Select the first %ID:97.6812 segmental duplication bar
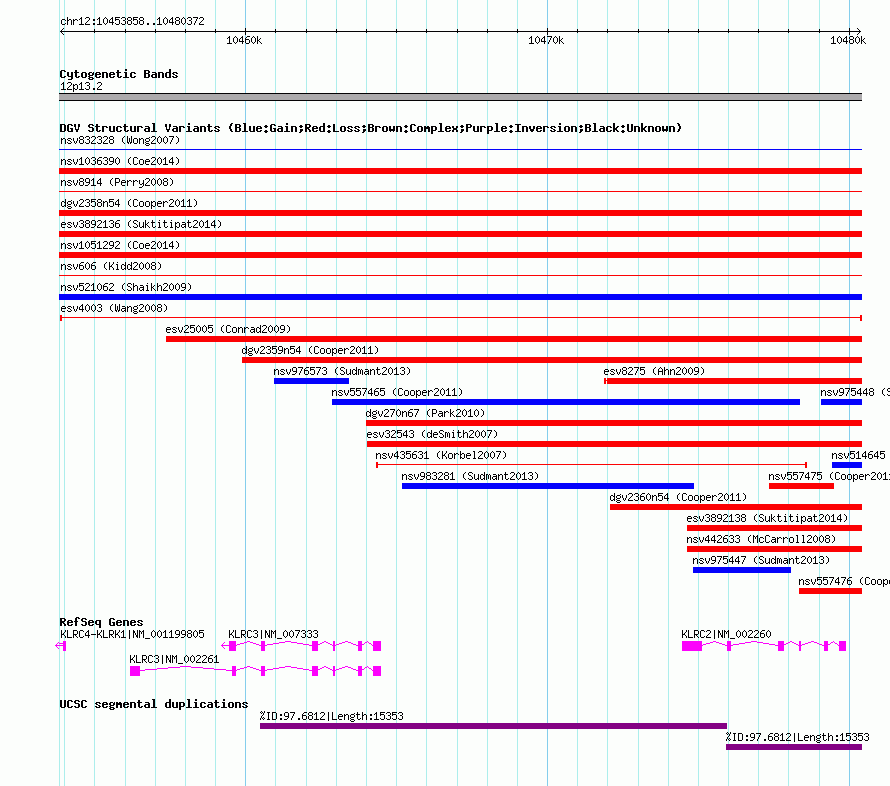The height and width of the screenshot is (786, 890). pos(493,726)
